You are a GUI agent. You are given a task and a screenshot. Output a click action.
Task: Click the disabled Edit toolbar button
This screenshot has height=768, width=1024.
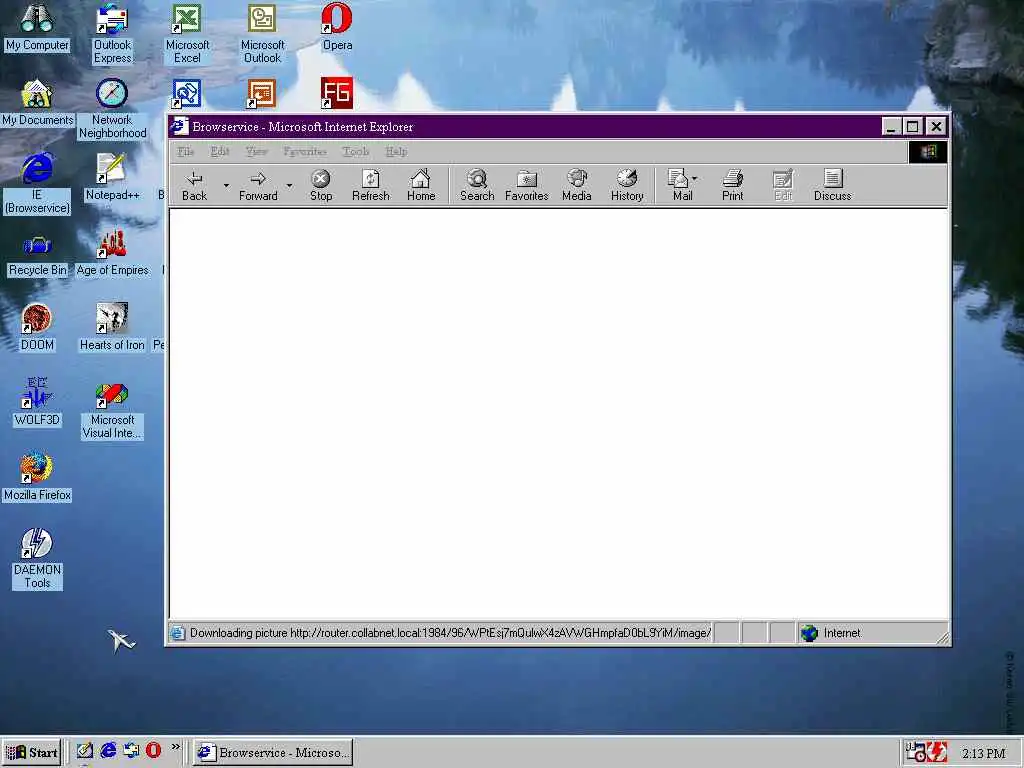pos(782,185)
